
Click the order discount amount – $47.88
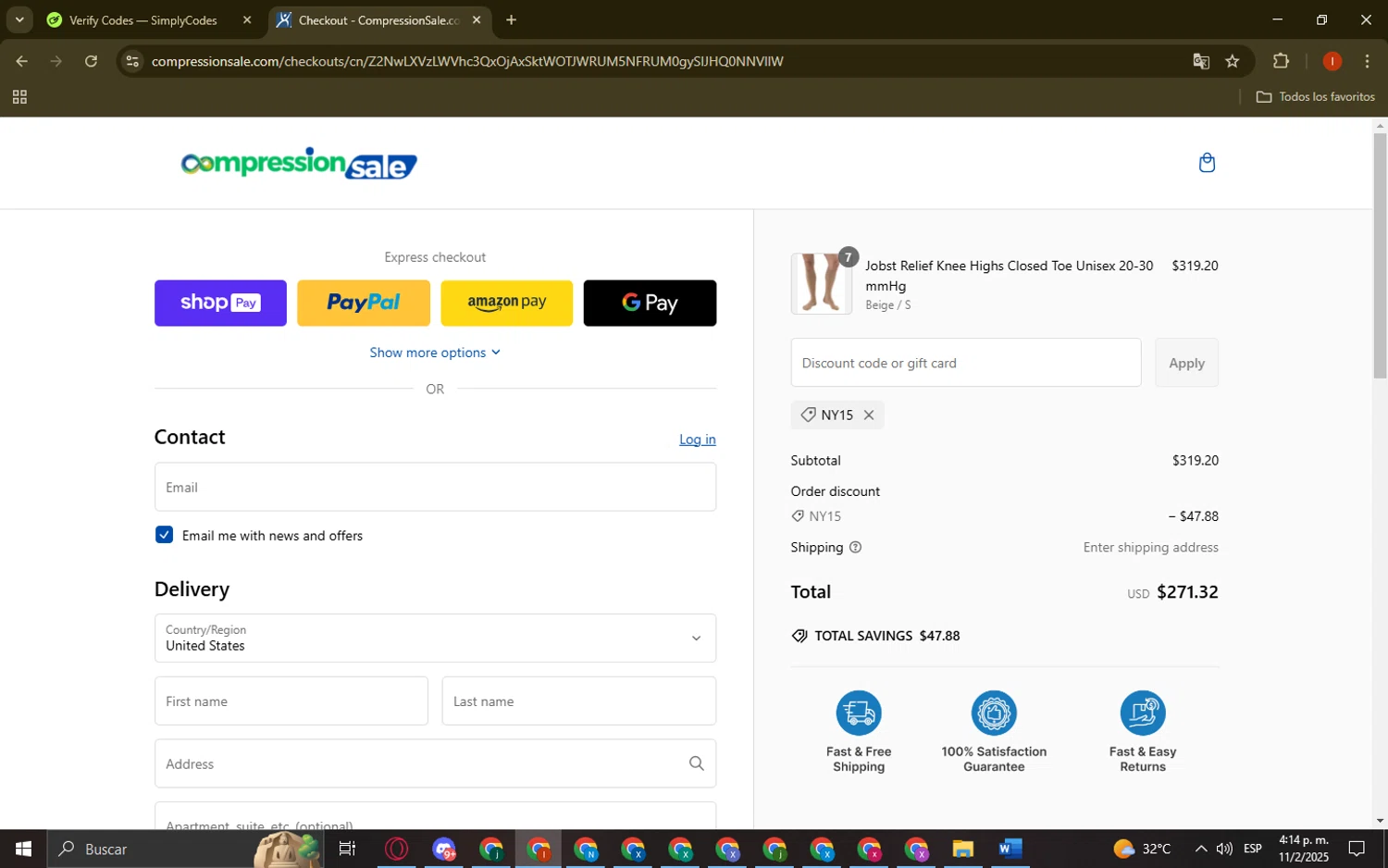(x=1193, y=516)
